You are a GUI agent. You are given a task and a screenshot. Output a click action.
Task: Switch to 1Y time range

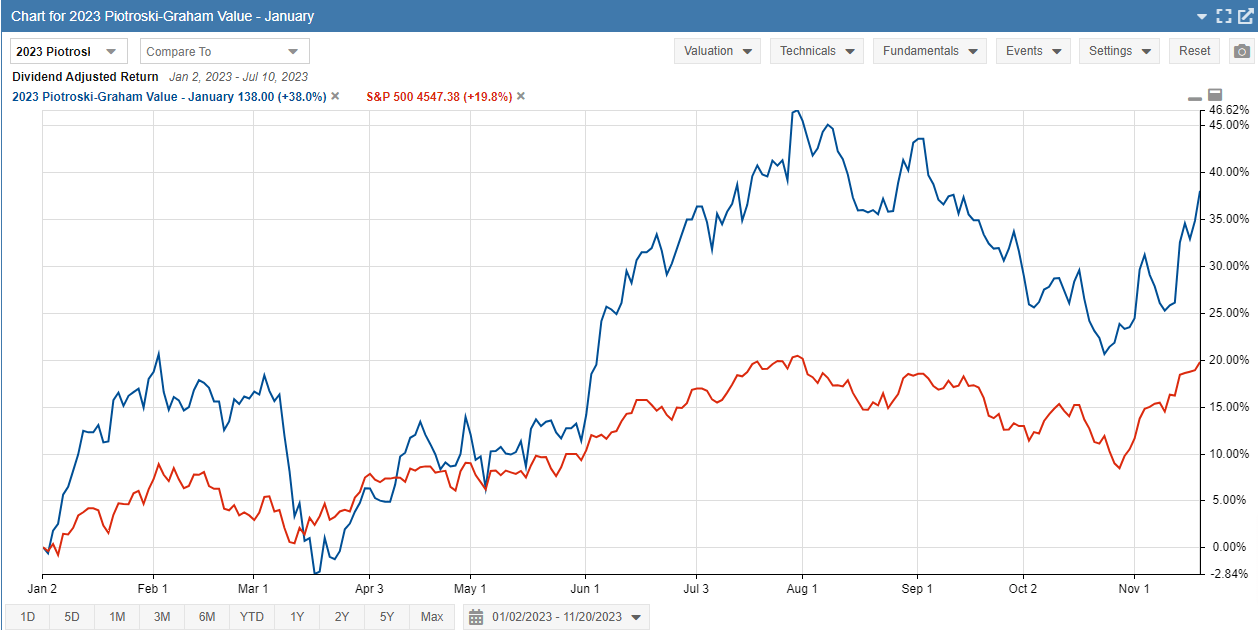297,617
